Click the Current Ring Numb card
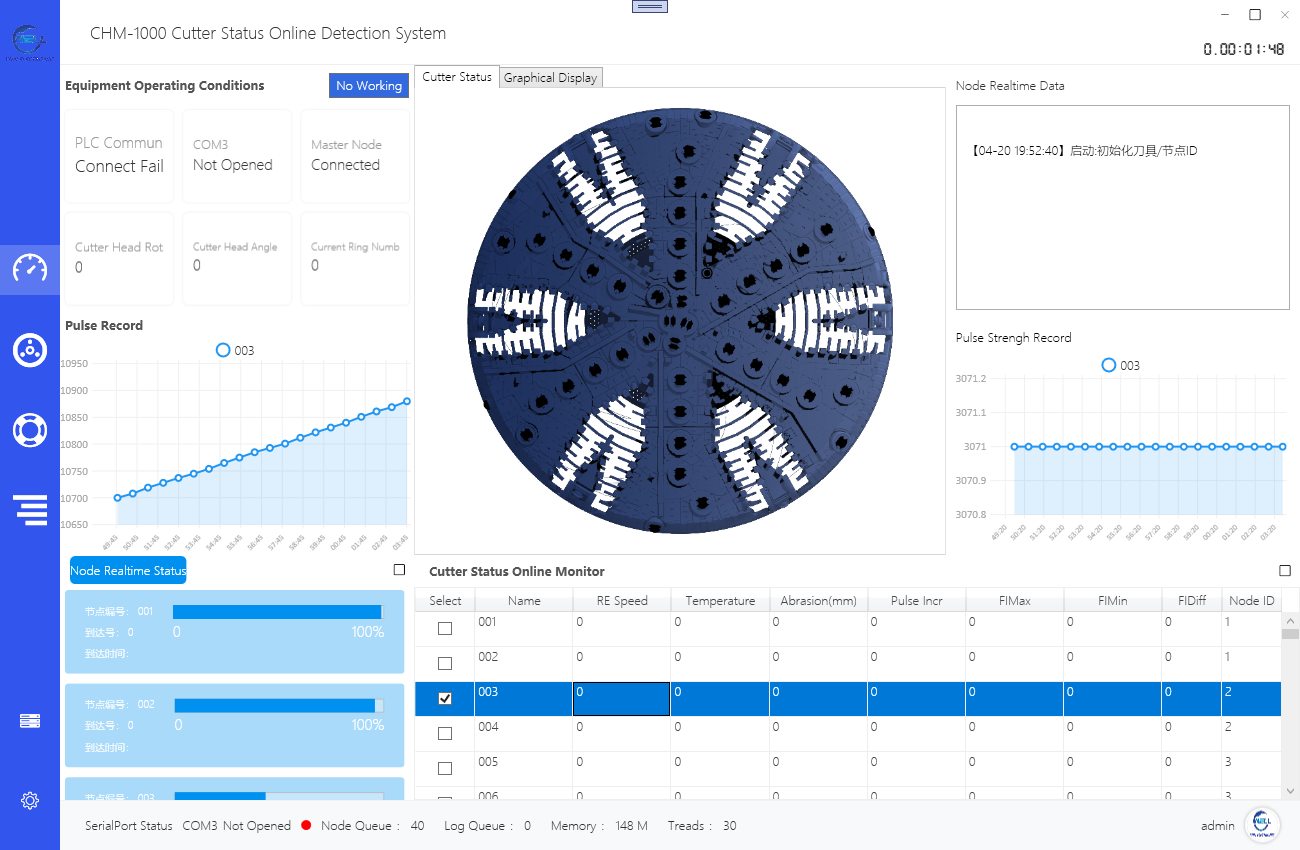The width and height of the screenshot is (1300, 850). pos(355,258)
